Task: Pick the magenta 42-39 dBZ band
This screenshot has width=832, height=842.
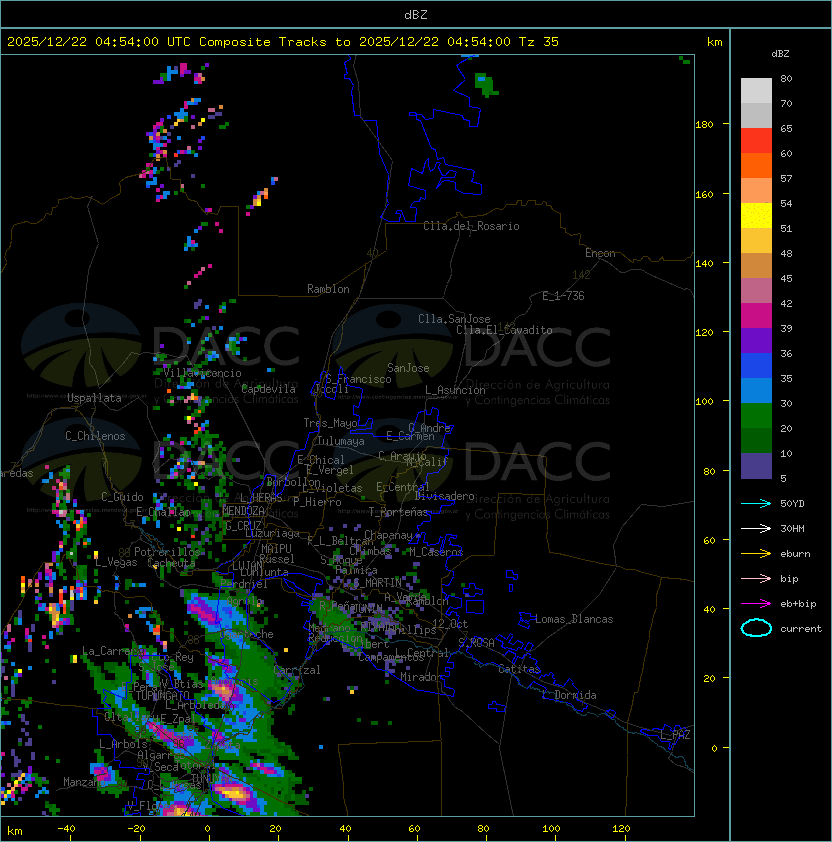Action: point(756,316)
